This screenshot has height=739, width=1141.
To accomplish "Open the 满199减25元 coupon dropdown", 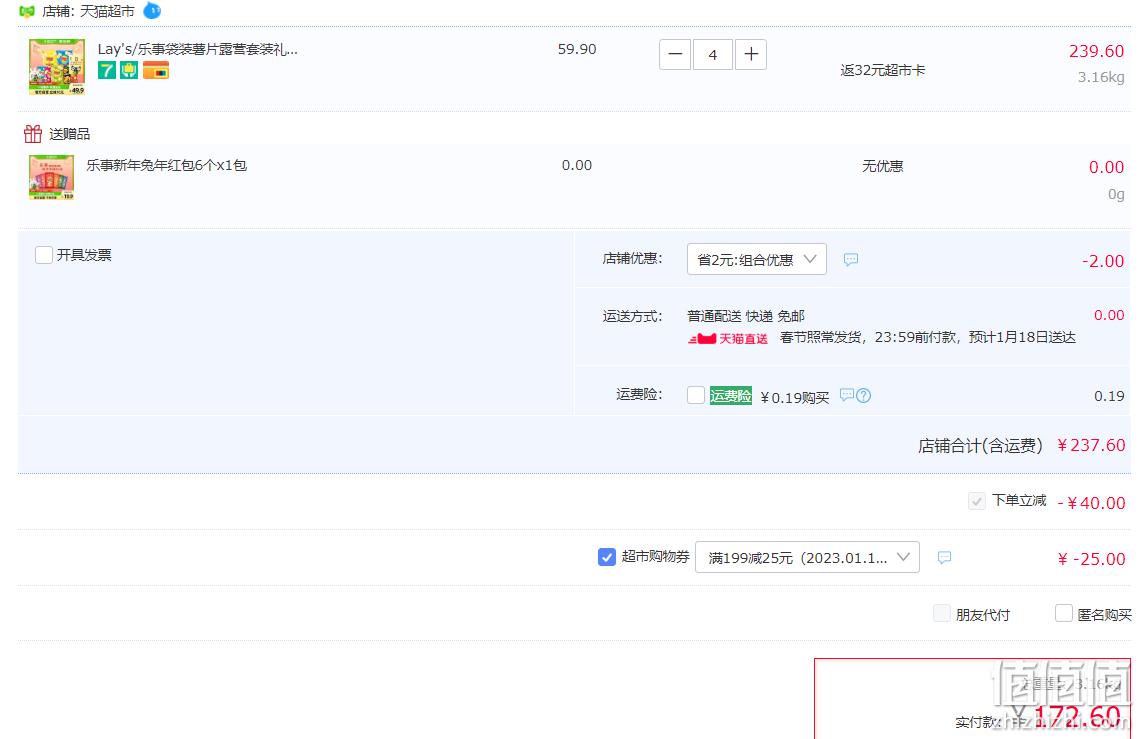I will click(807, 557).
